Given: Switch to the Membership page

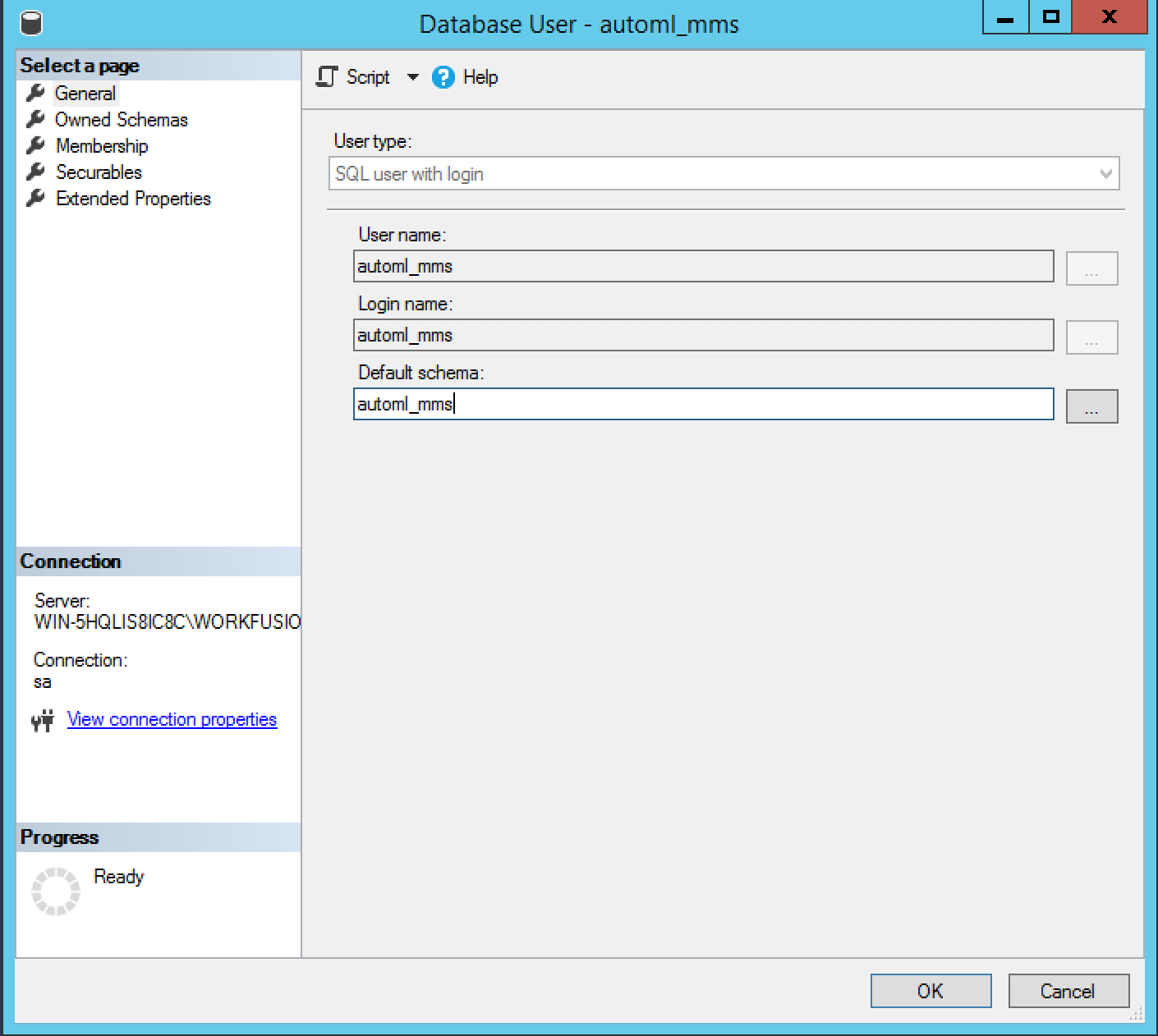Looking at the screenshot, I should coord(102,146).
